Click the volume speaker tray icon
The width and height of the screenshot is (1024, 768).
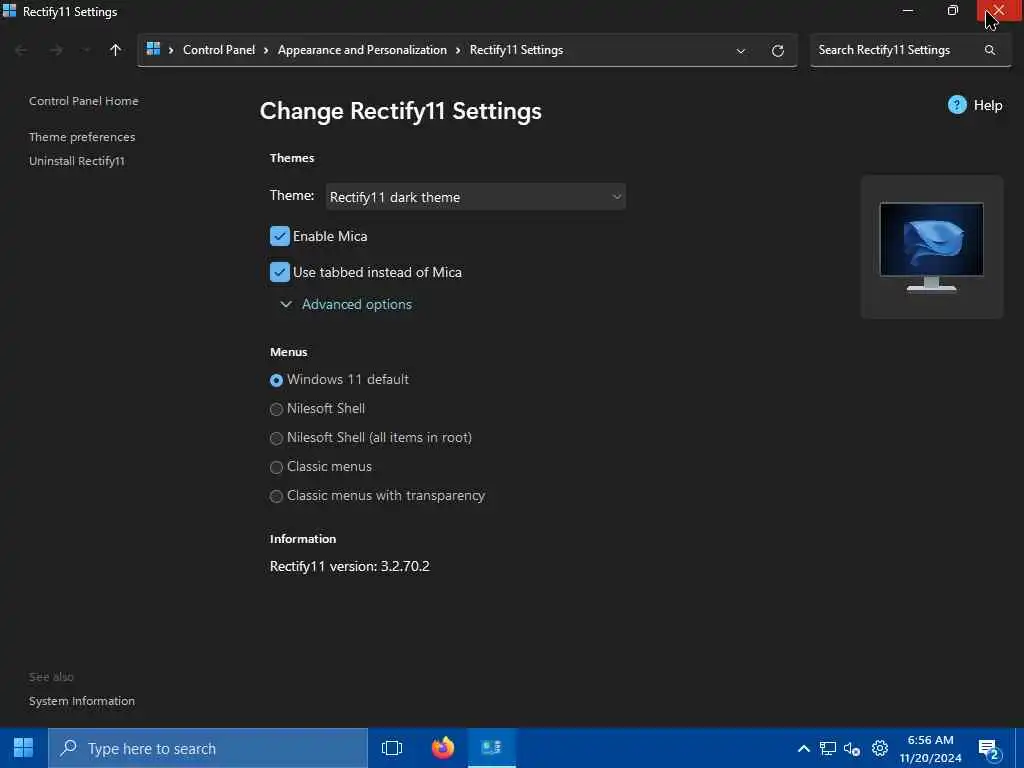point(852,748)
